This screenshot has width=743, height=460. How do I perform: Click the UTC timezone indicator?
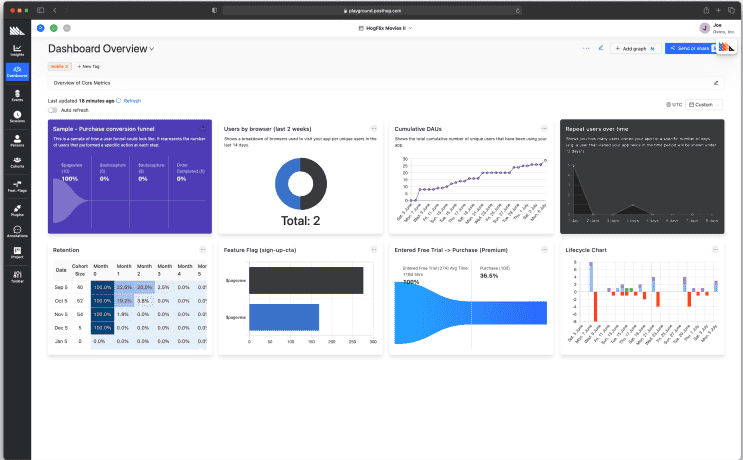click(x=674, y=105)
